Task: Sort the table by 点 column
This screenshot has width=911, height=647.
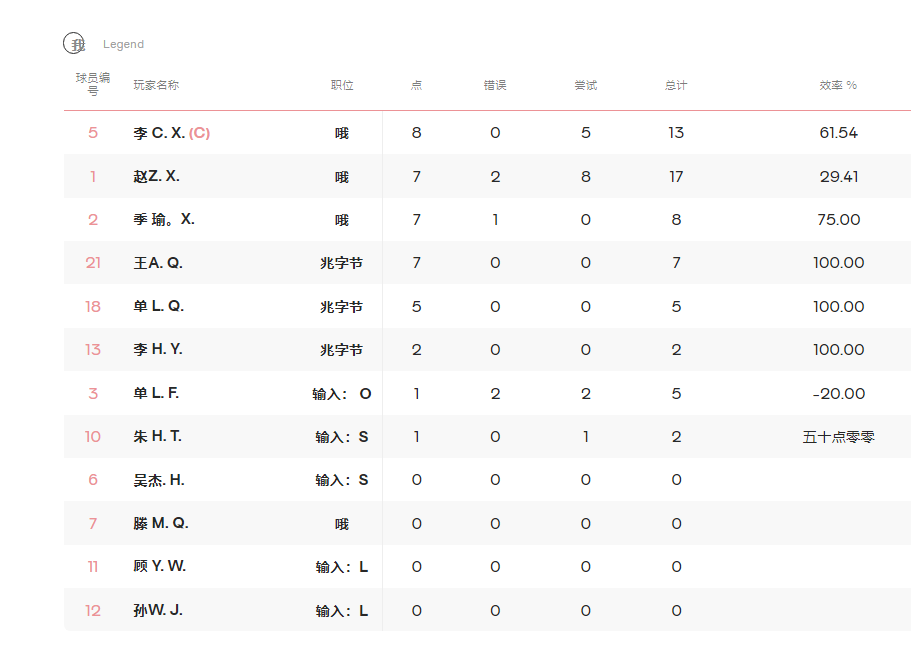Action: tap(416, 85)
